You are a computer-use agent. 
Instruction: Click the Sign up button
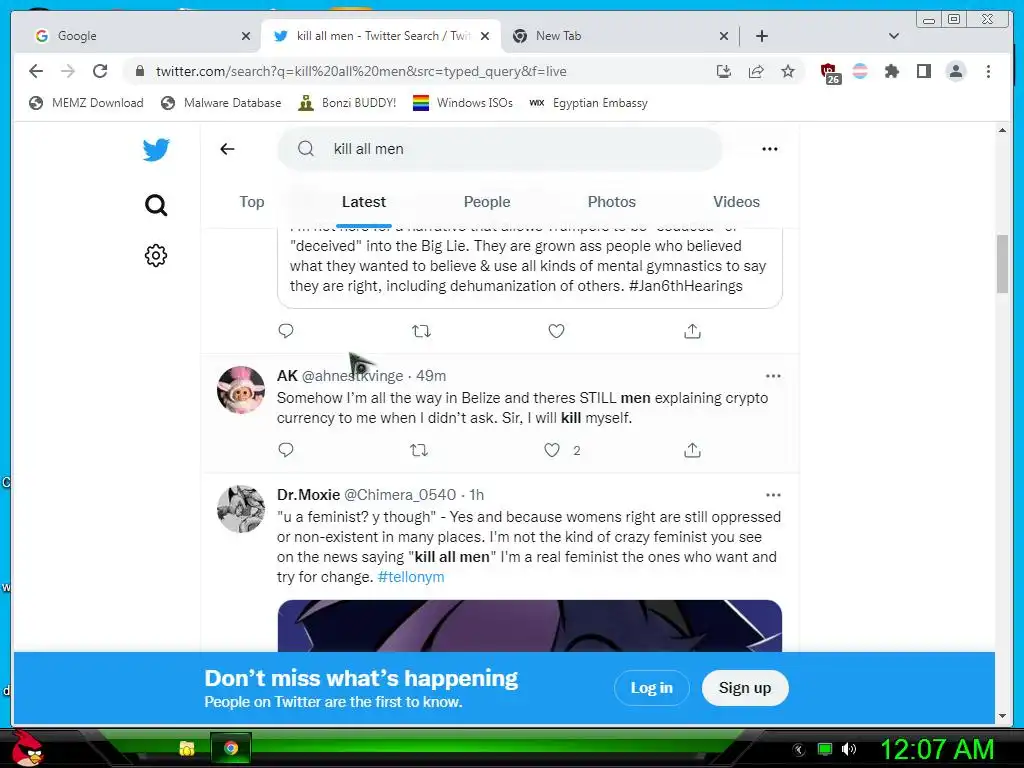pyautogui.click(x=745, y=688)
